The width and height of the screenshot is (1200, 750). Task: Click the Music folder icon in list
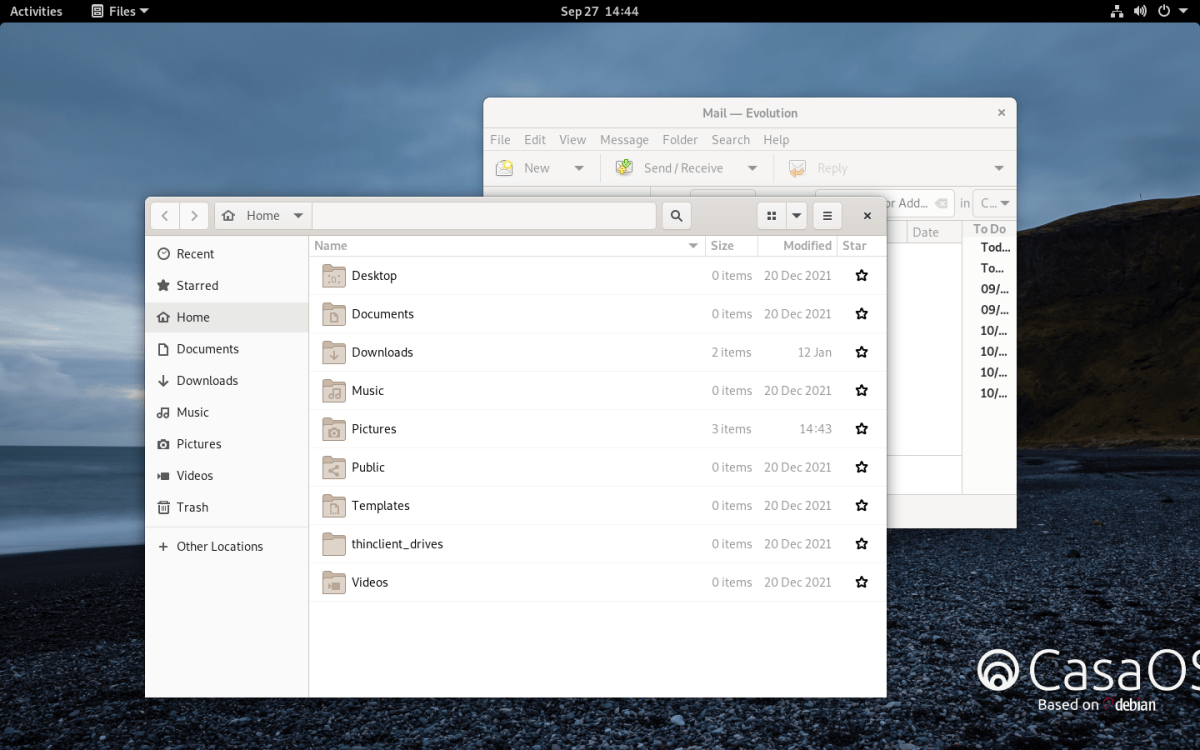click(x=334, y=391)
